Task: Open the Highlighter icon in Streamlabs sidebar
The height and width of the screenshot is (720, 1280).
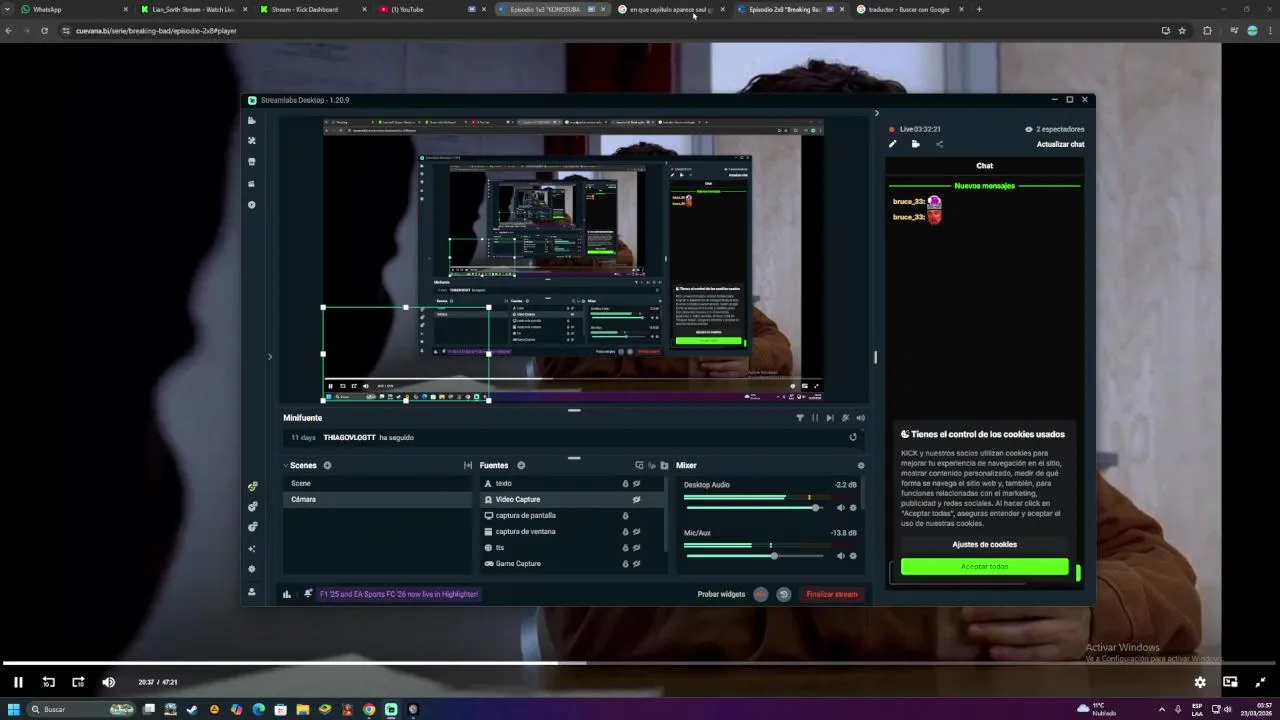Action: coord(252,183)
